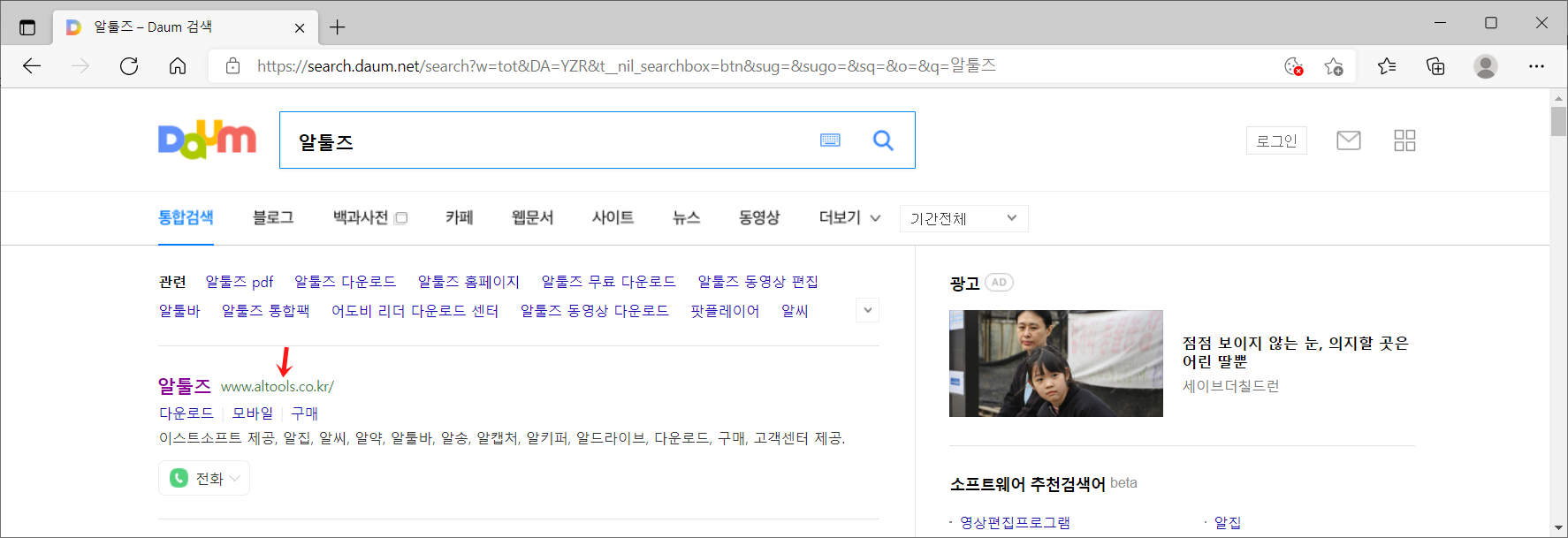This screenshot has width=1568, height=538.
Task: Follow the 구매 sublink
Action: [x=305, y=413]
